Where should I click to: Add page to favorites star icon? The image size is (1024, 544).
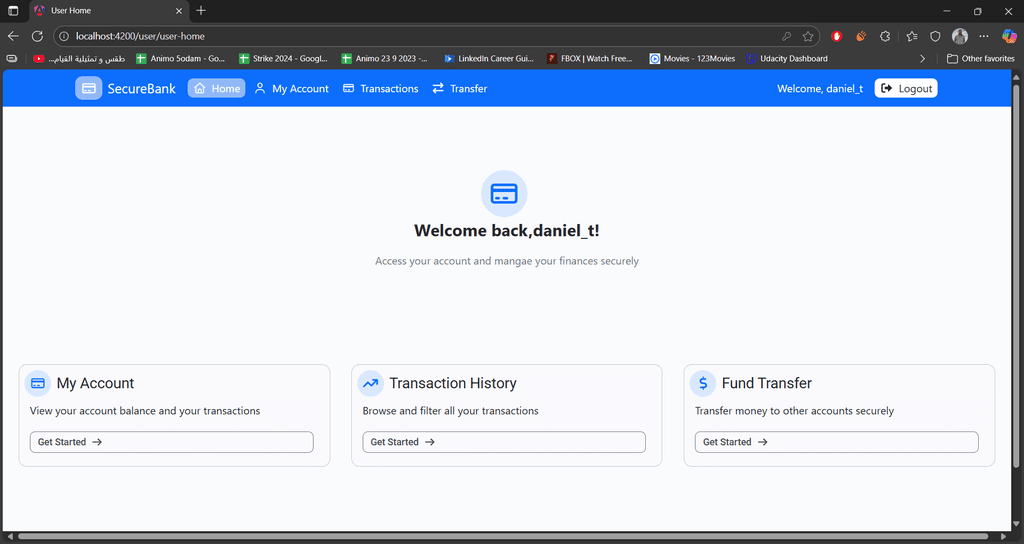808,36
